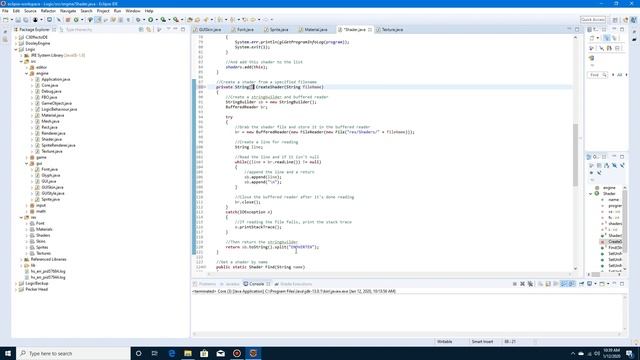Open Microsoft Edge from the taskbar
The width and height of the screenshot is (640, 360).
[x=171, y=353]
